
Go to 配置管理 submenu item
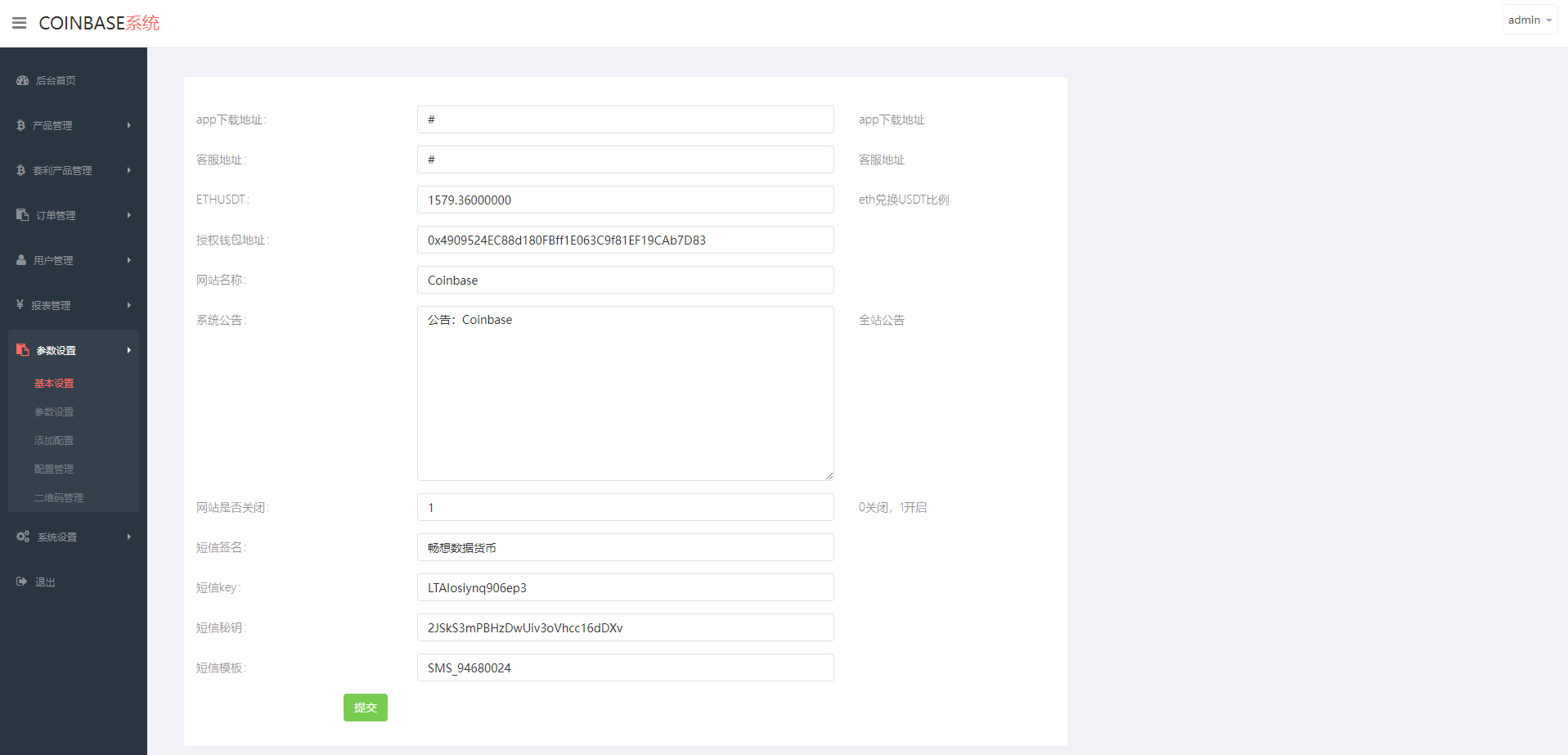click(x=54, y=470)
